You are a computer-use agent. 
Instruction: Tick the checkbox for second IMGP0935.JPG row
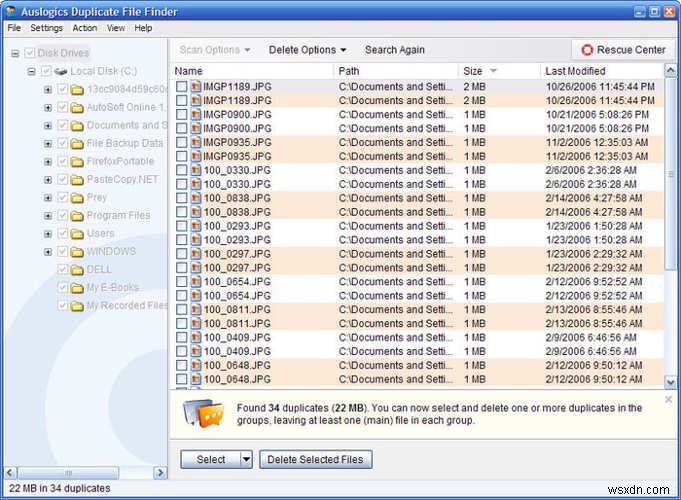(x=182, y=156)
